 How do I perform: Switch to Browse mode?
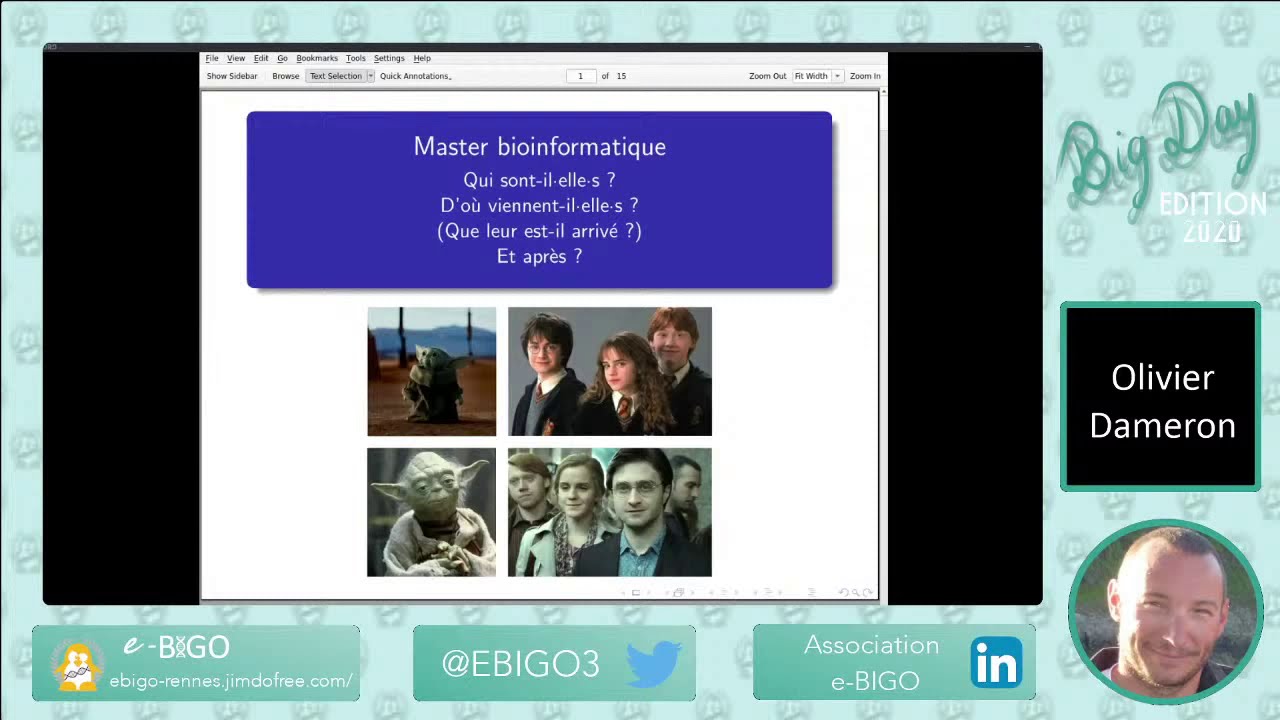point(286,76)
